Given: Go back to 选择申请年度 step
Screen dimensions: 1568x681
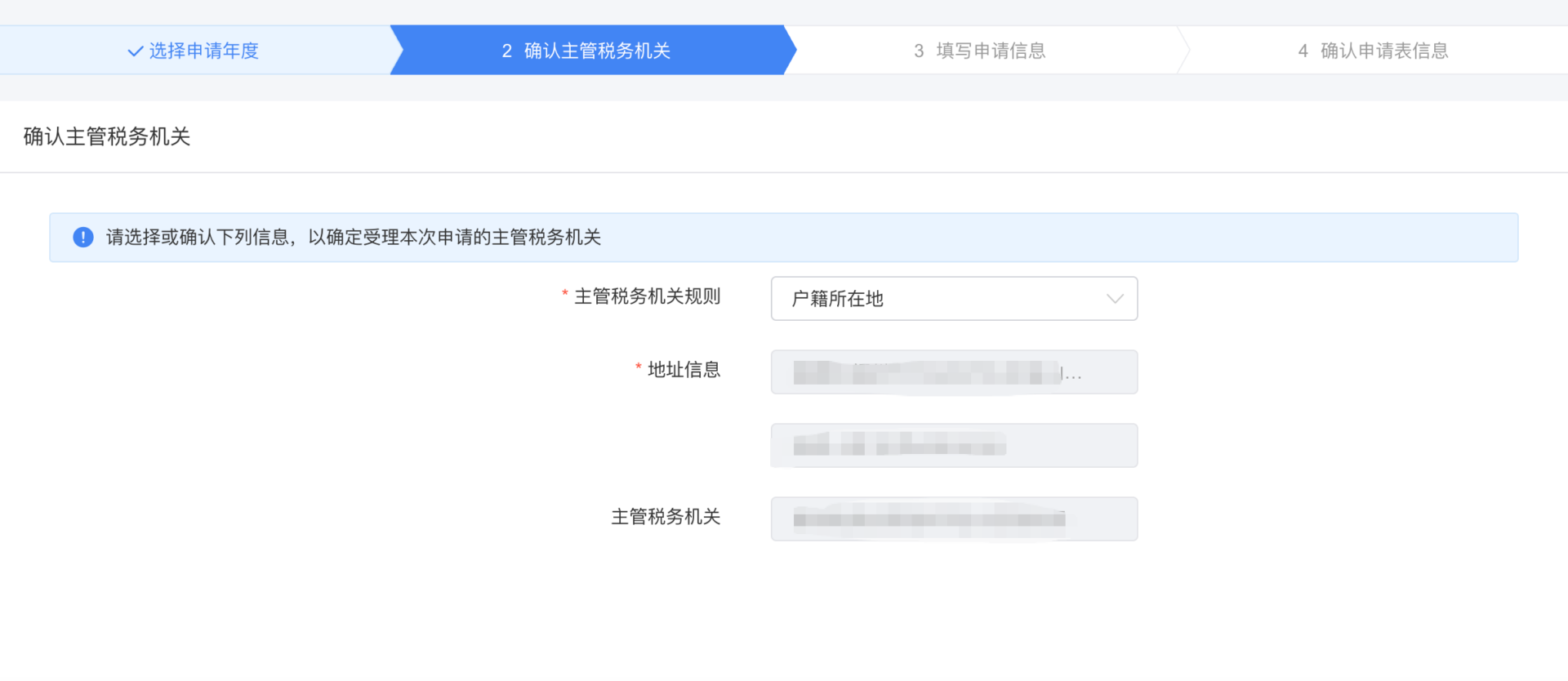Looking at the screenshot, I should tap(203, 51).
